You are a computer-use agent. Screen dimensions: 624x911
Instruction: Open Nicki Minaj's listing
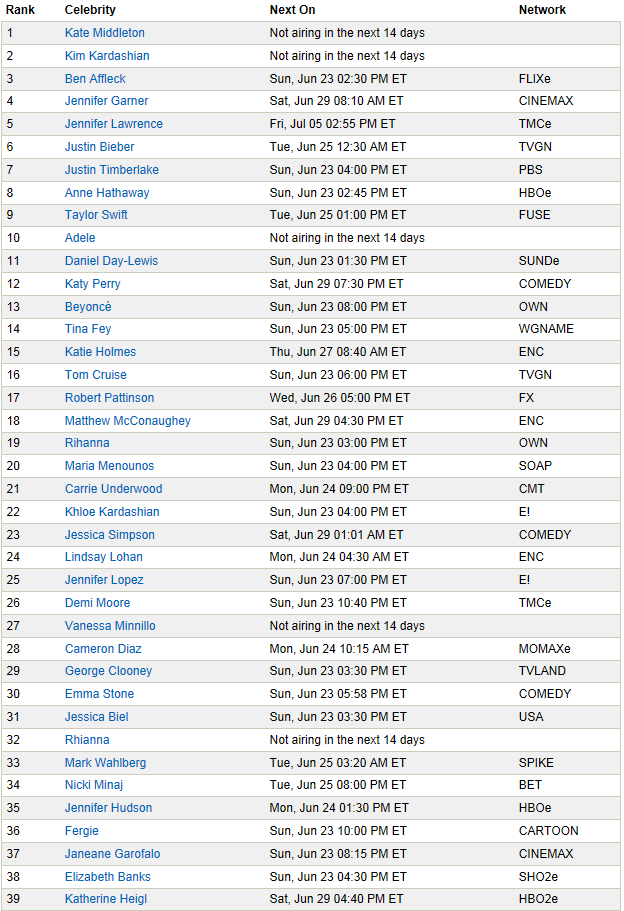coord(94,785)
